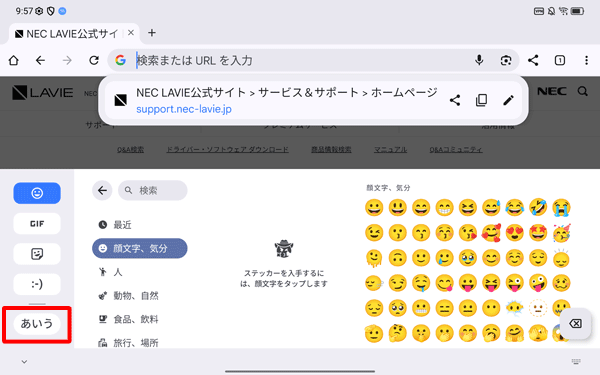The height and width of the screenshot is (375, 600).
Task: Insert the loudly crying face emoji
Action: click(x=561, y=207)
